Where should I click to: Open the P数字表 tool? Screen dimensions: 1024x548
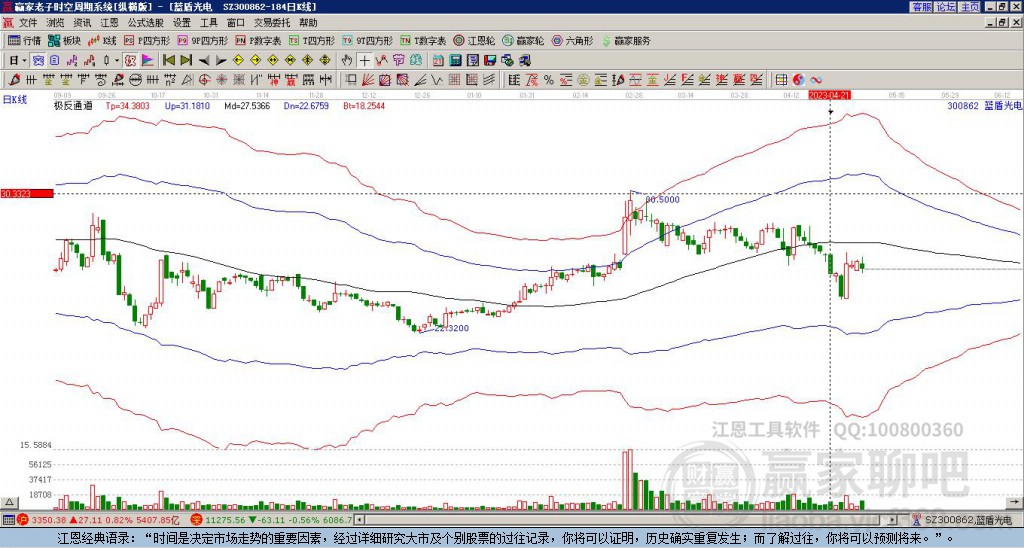pyautogui.click(x=258, y=40)
